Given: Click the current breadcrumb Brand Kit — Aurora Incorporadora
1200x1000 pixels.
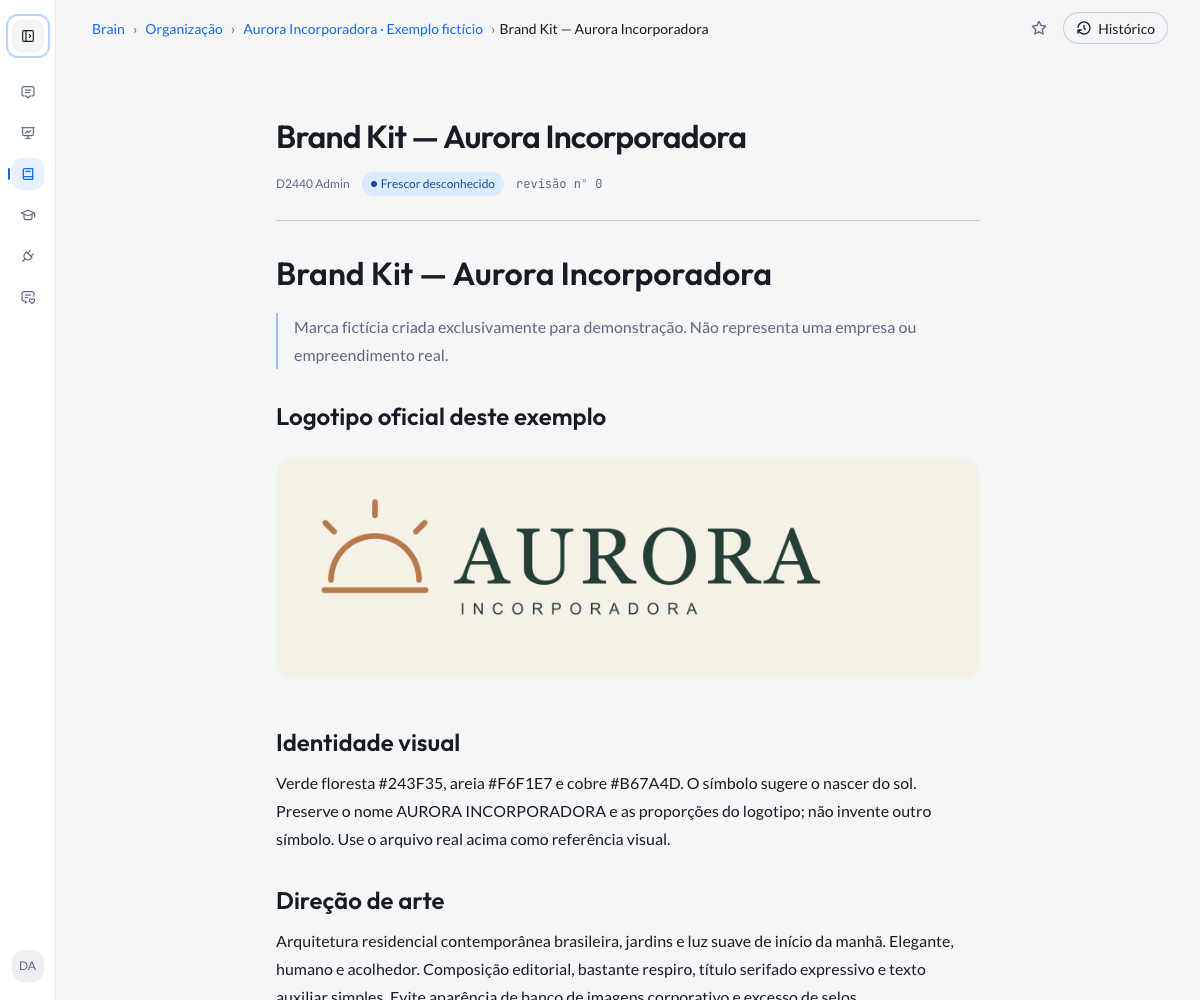Looking at the screenshot, I should tap(604, 29).
